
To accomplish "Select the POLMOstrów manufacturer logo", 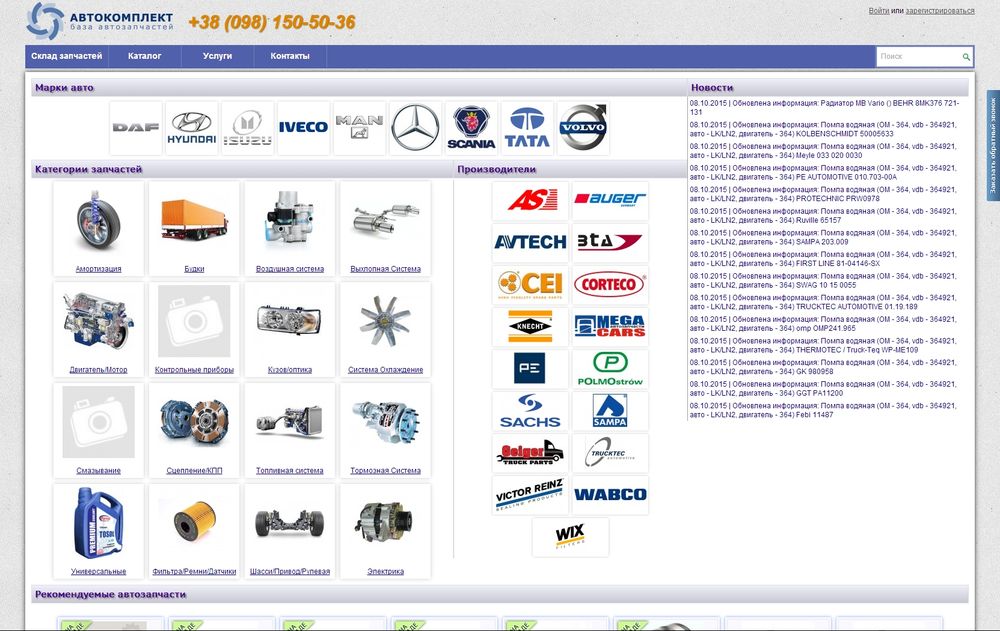I will [x=610, y=369].
